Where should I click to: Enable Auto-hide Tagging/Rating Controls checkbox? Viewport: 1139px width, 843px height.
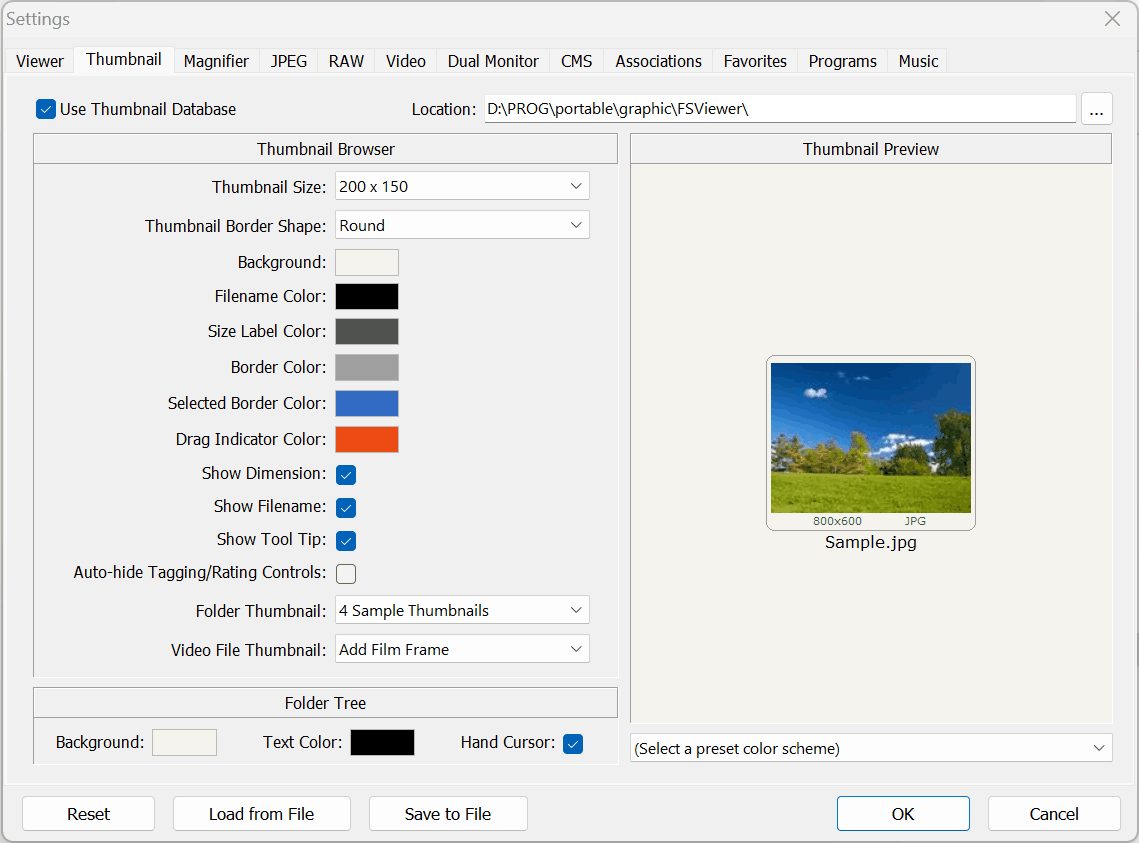click(346, 574)
